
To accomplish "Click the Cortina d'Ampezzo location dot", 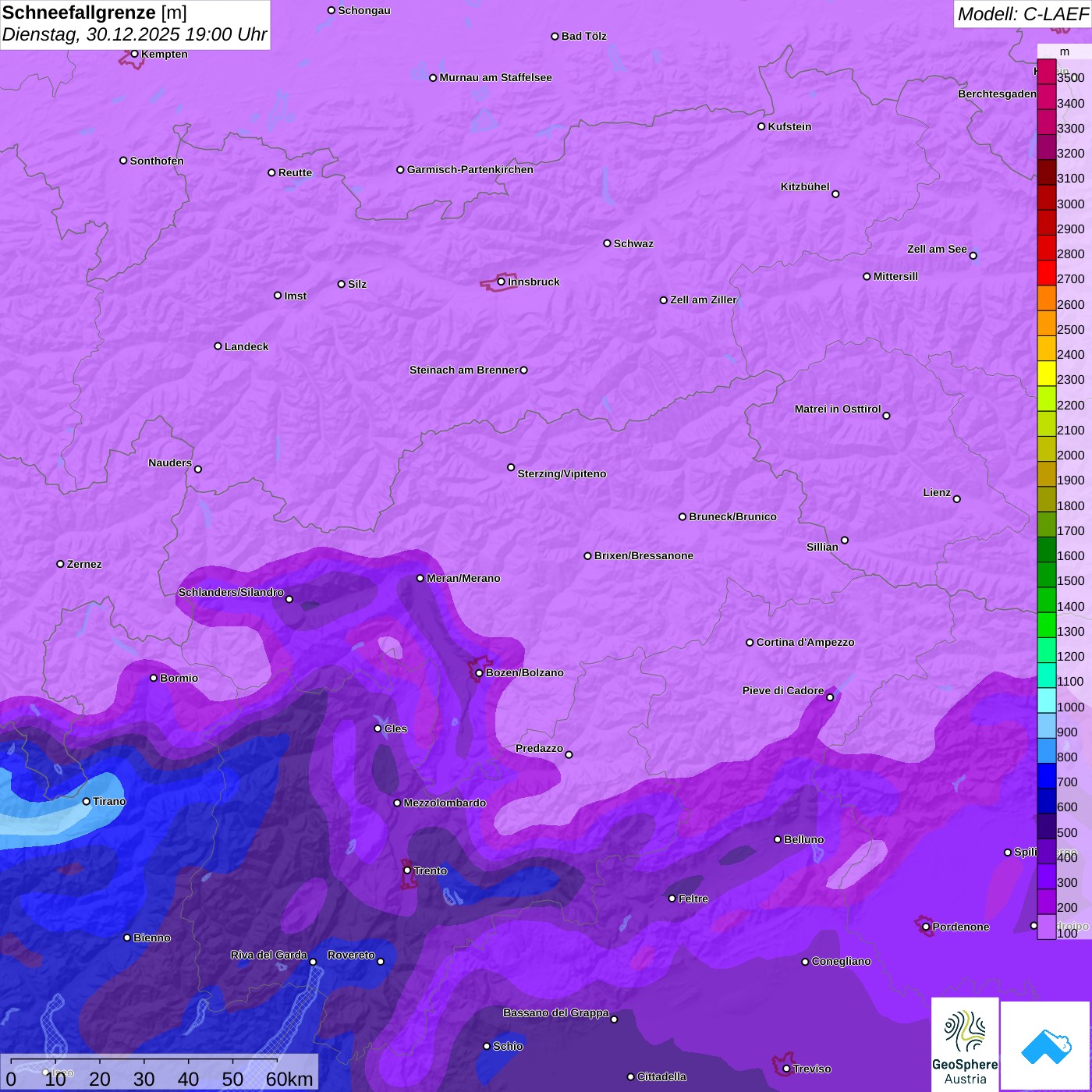I will 750,643.
